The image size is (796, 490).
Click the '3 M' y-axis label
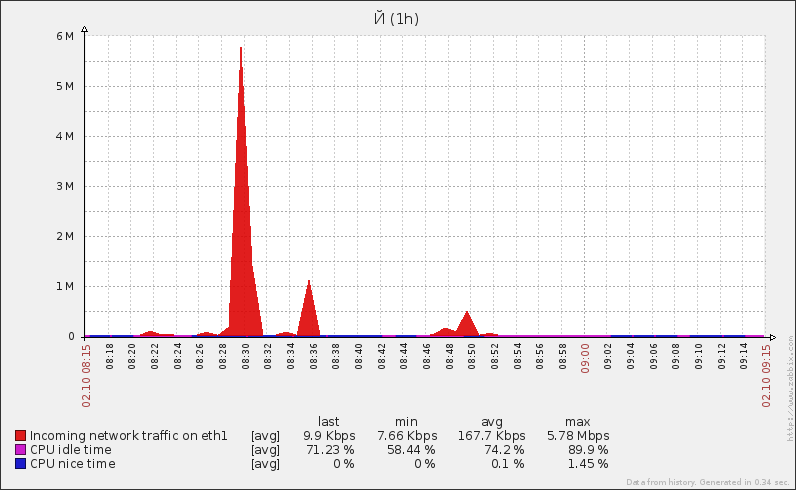65,186
